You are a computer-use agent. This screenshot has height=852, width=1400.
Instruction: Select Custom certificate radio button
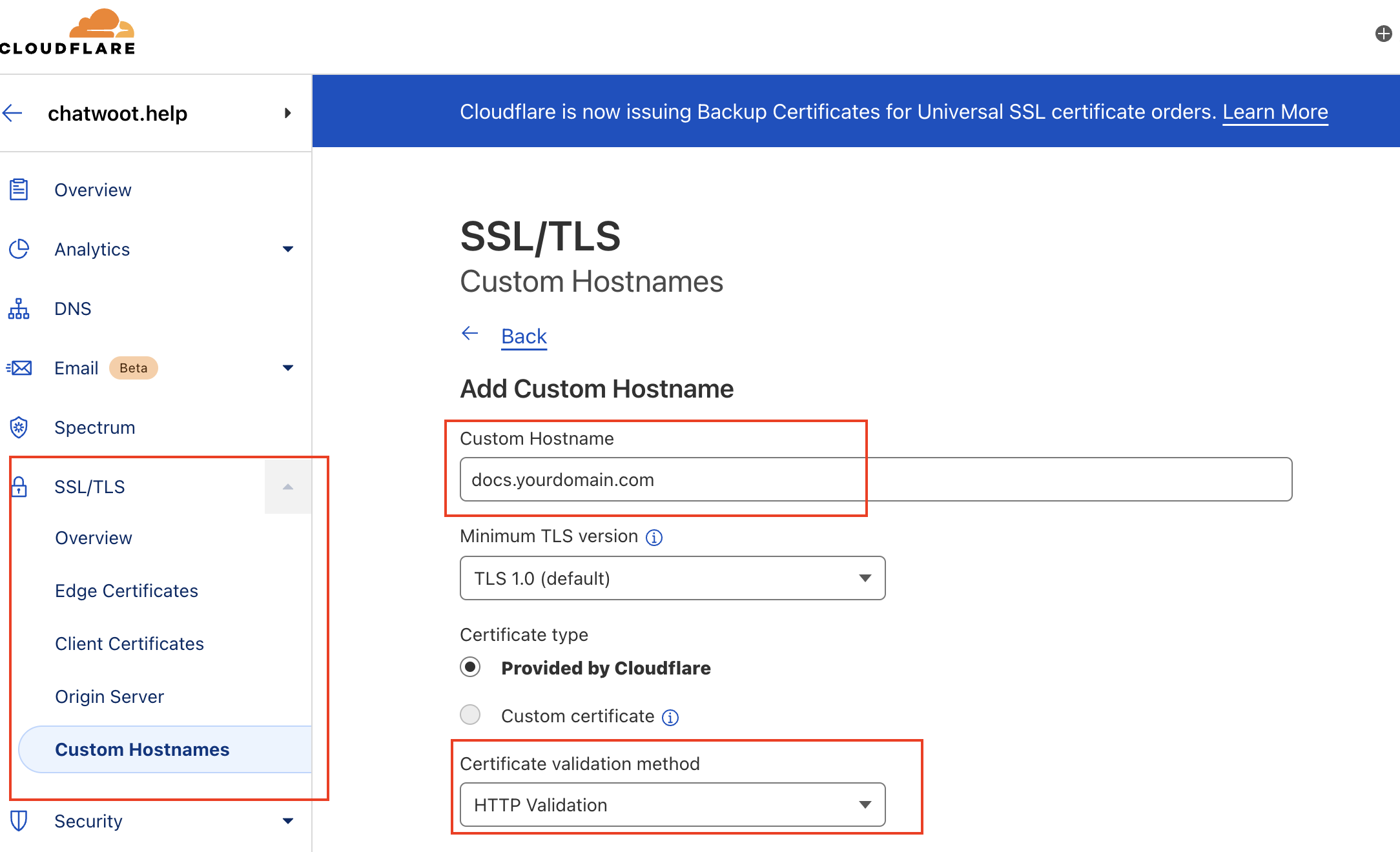[471, 715]
